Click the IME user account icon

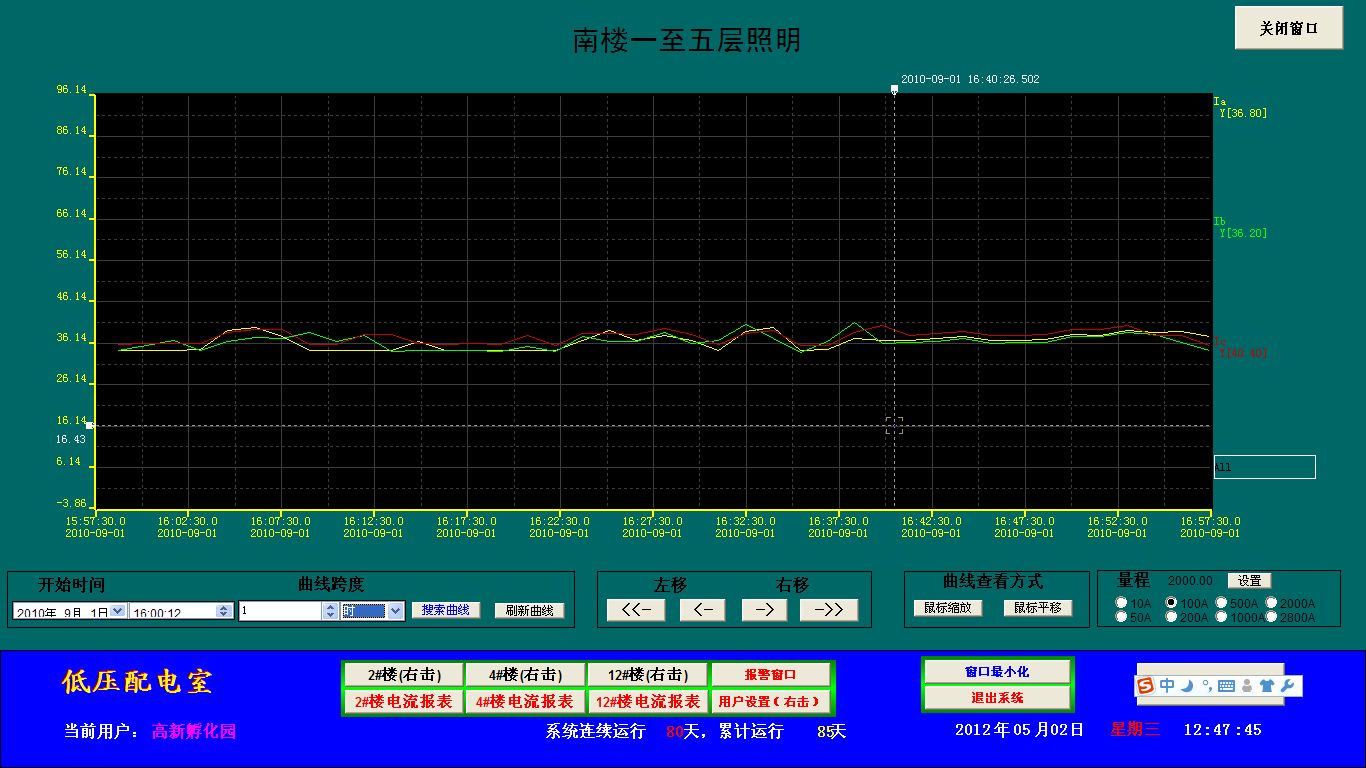(x=1247, y=686)
